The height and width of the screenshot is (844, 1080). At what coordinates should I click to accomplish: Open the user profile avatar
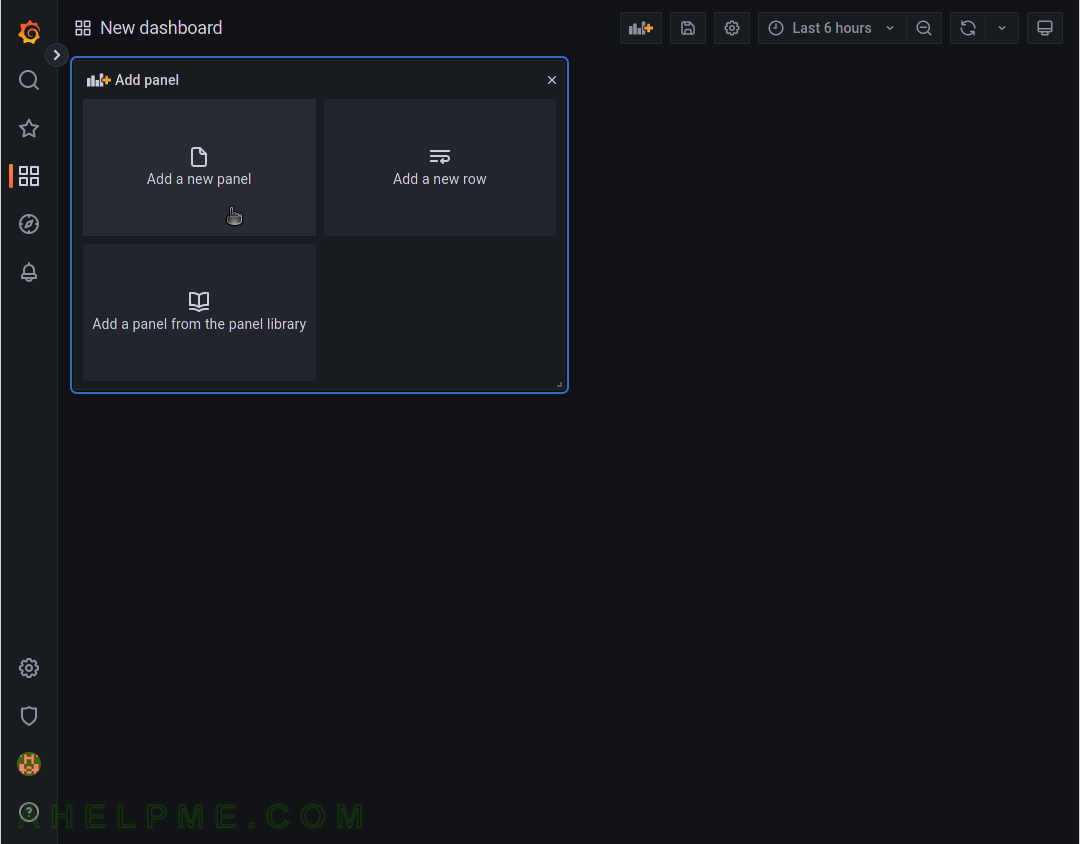tap(29, 763)
